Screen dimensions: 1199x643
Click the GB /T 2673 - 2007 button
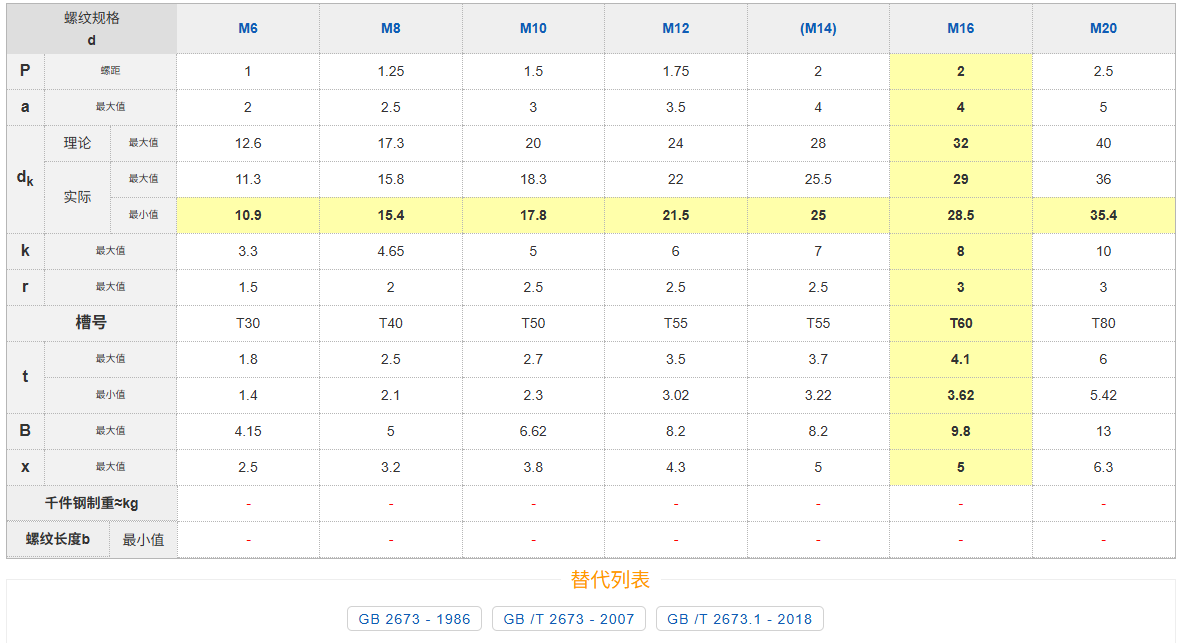click(x=569, y=619)
